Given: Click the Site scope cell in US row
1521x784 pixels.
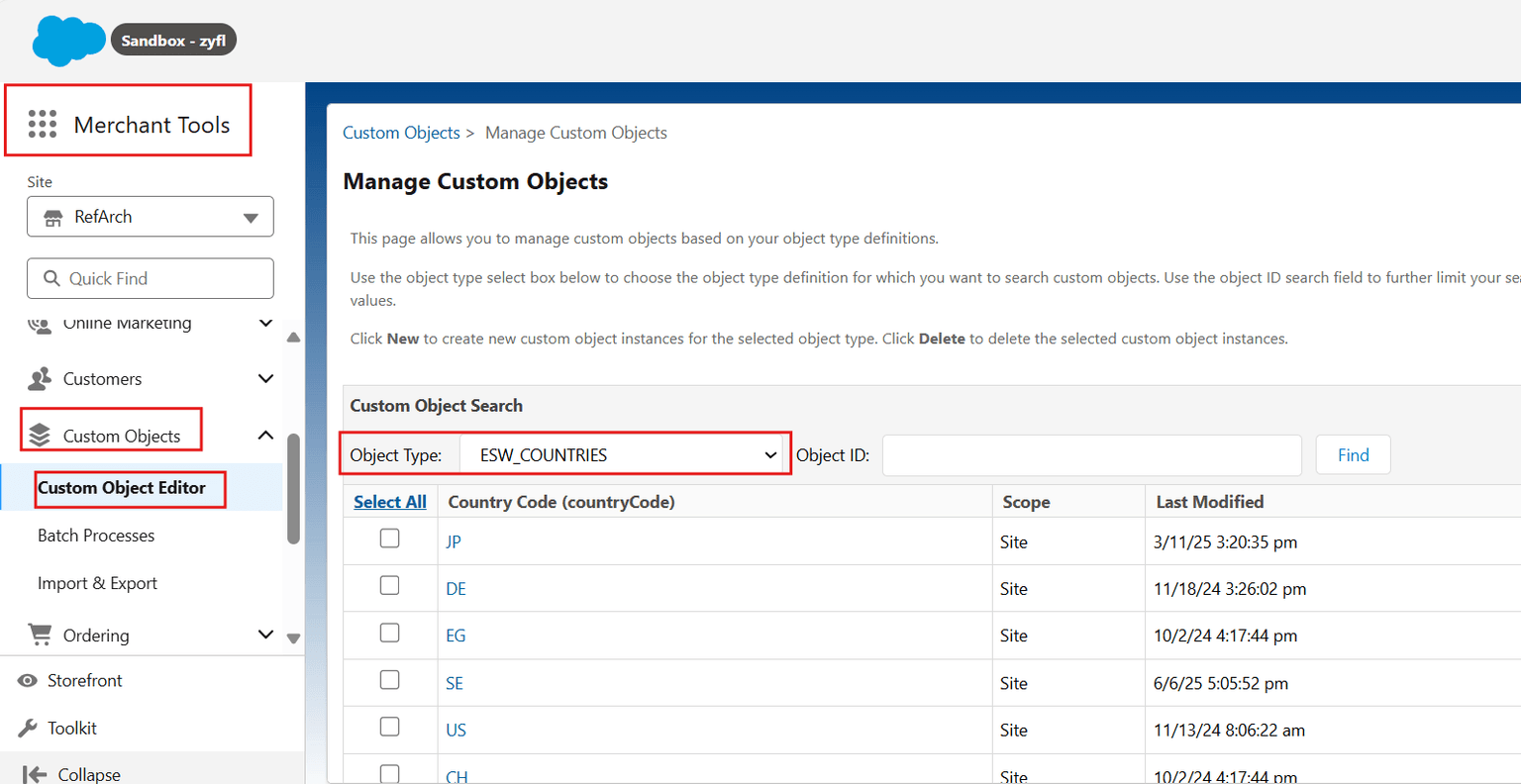Looking at the screenshot, I should coord(1014,731).
